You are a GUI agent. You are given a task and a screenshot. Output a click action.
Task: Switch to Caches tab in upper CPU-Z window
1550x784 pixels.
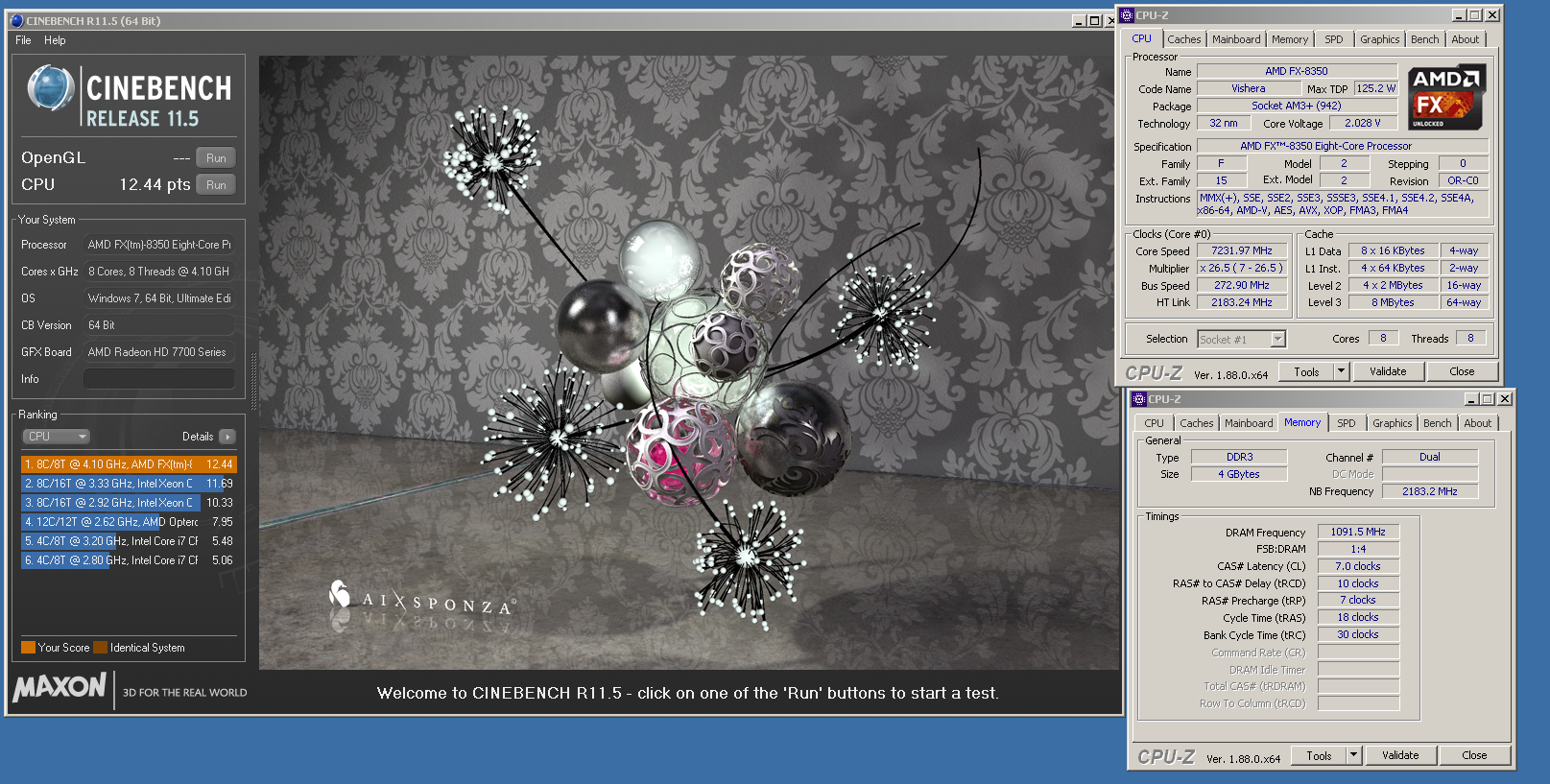point(1183,39)
